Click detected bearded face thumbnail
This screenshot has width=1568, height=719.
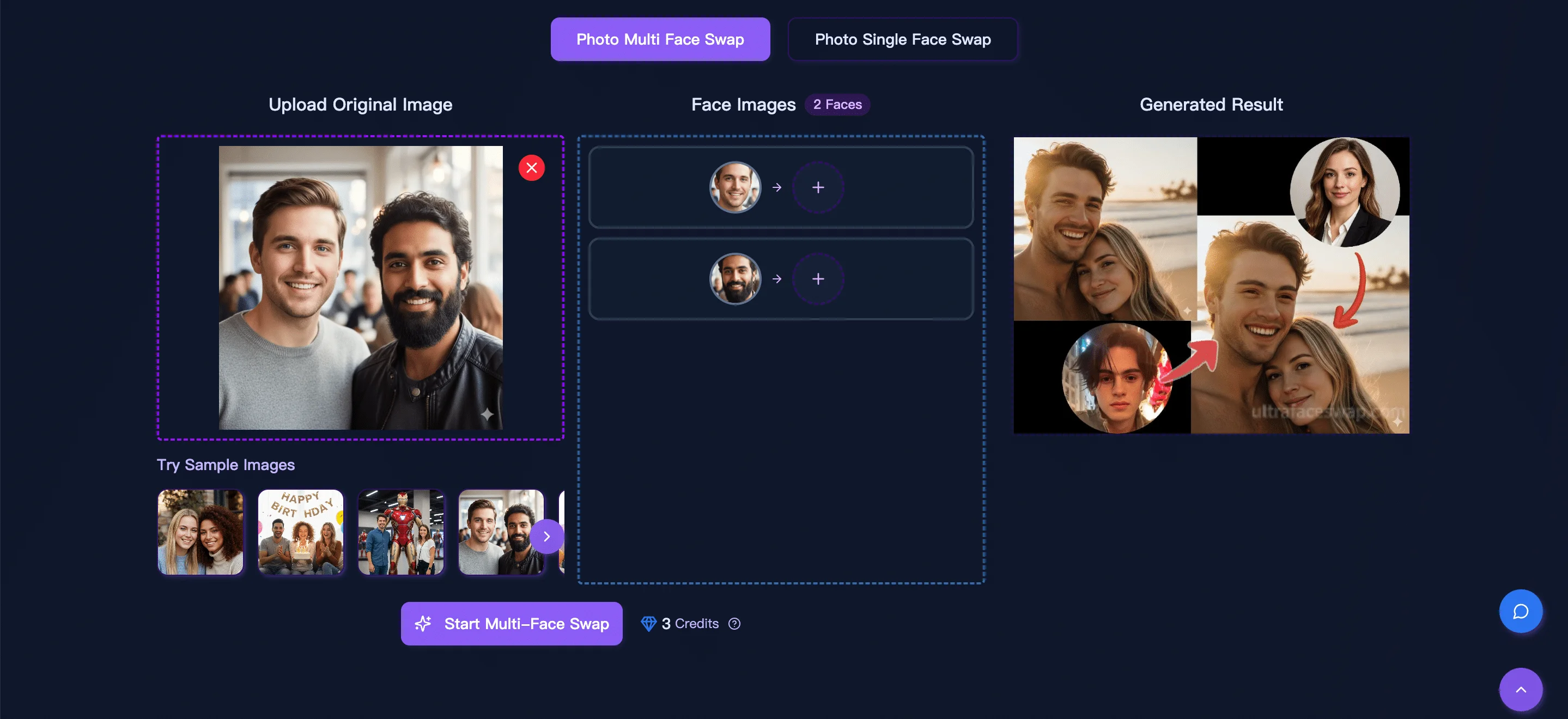735,279
